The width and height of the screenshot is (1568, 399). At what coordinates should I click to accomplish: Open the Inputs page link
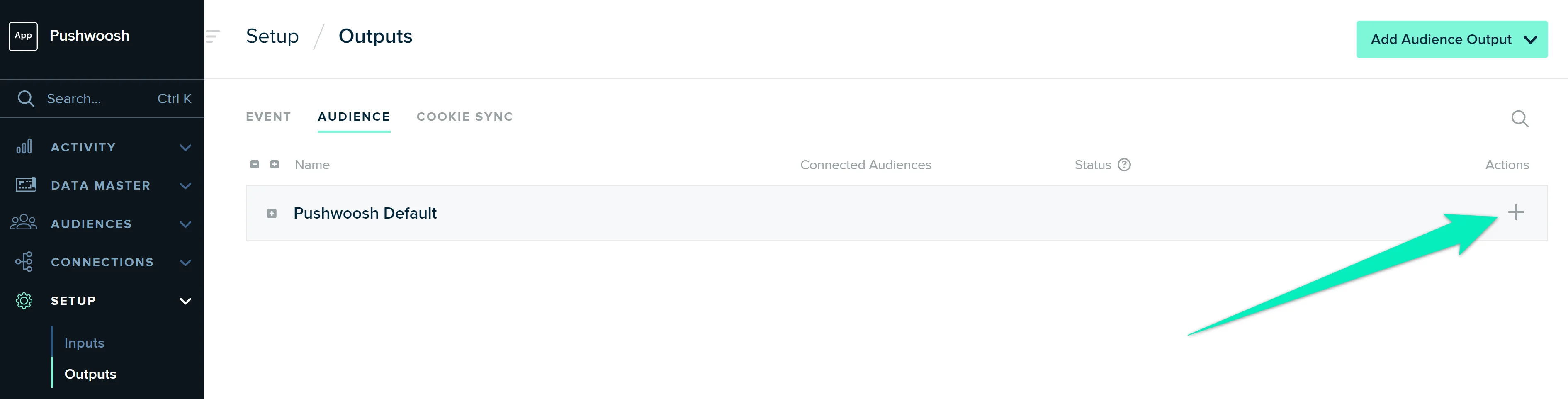pos(85,343)
